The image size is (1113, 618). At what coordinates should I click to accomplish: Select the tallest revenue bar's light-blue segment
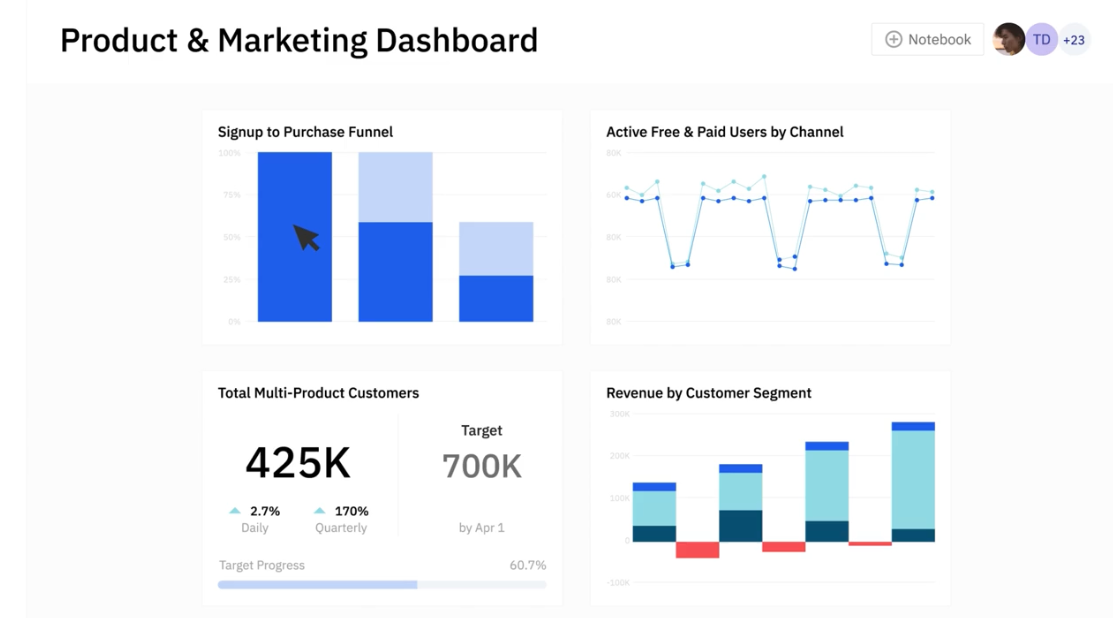(x=913, y=479)
